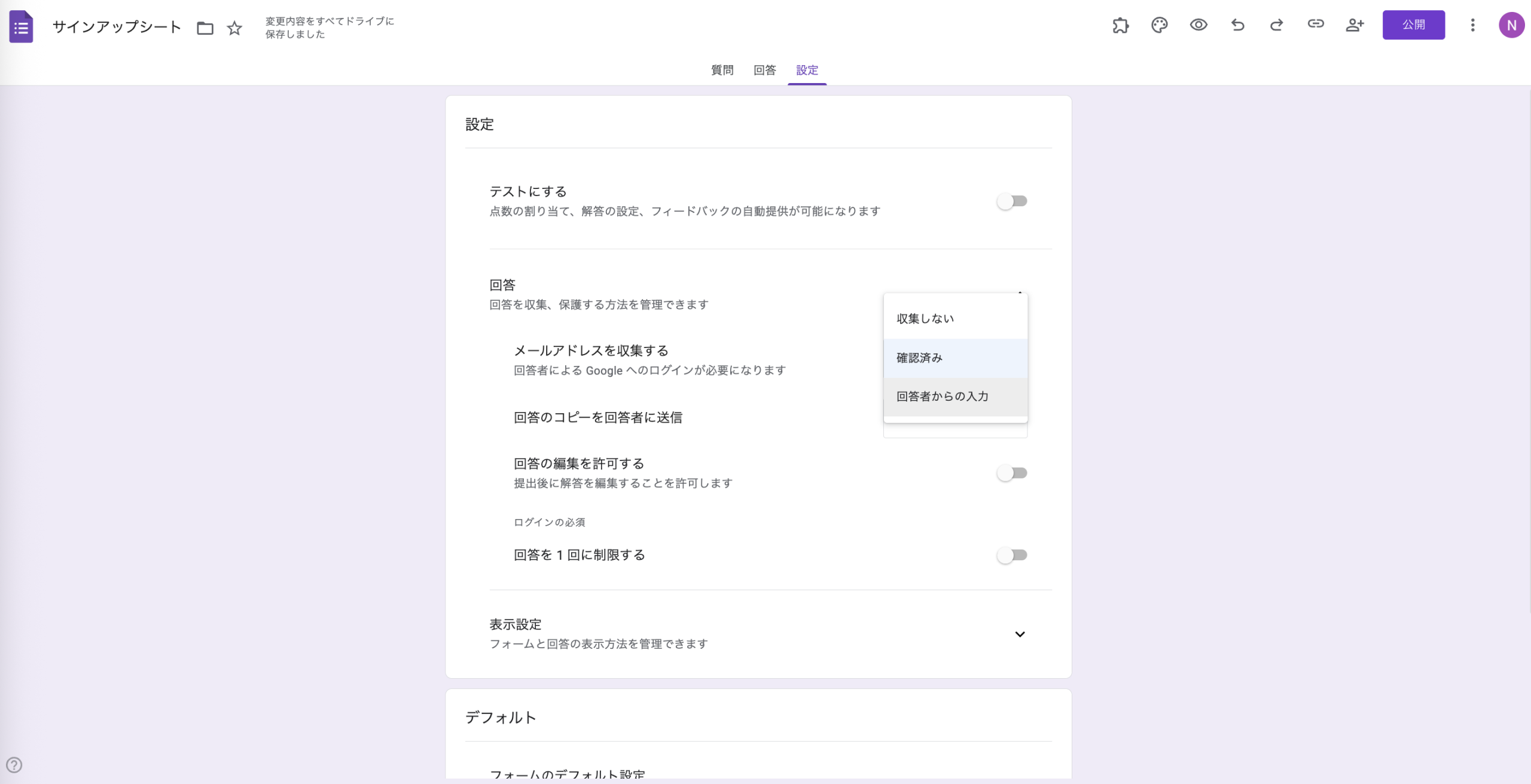
Task: Choose 回答者からの入力 in the dropdown
Action: 943,396
